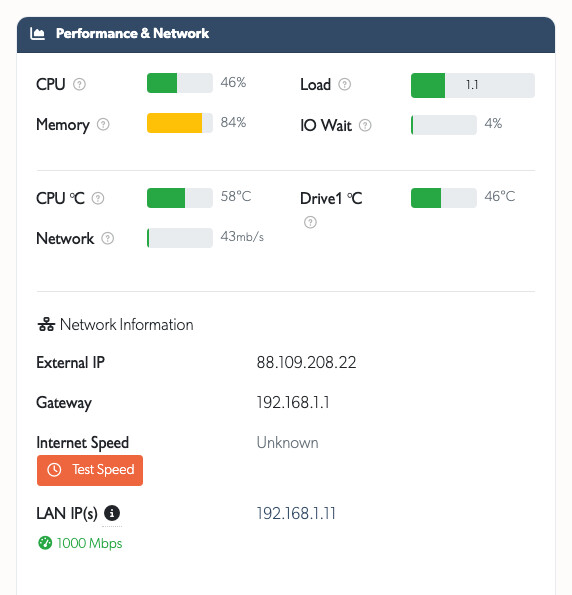This screenshot has height=595, width=572.
Task: Click the Network throughput bar
Action: pyautogui.click(x=180, y=238)
